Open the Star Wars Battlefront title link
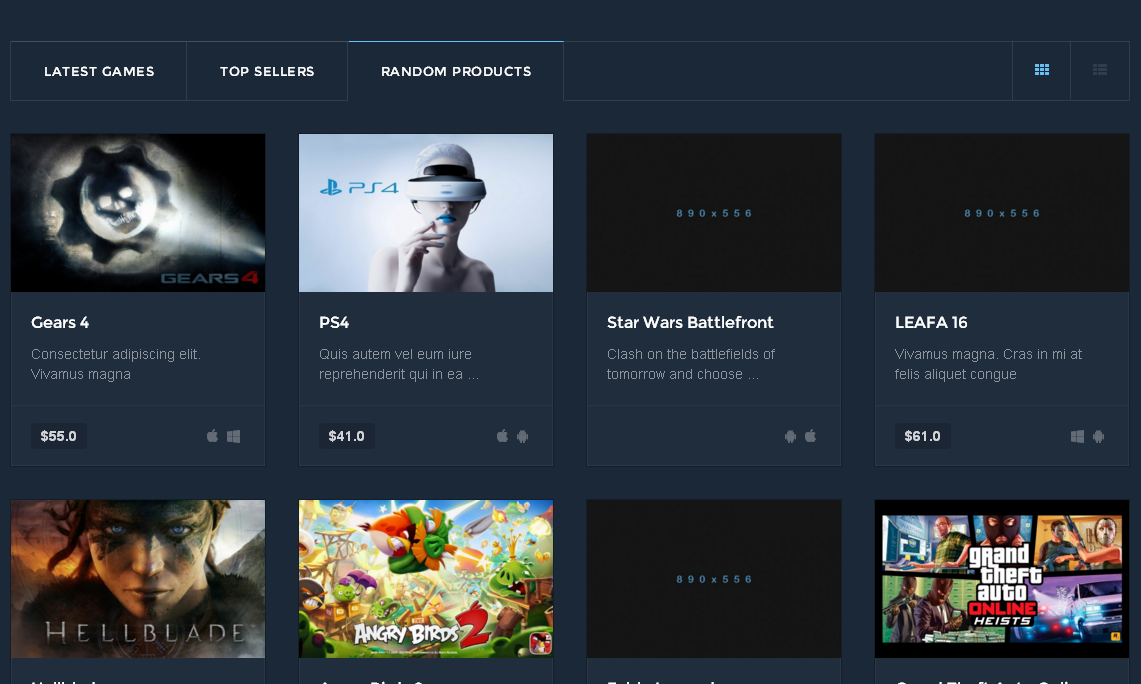The height and width of the screenshot is (684, 1141). 690,322
